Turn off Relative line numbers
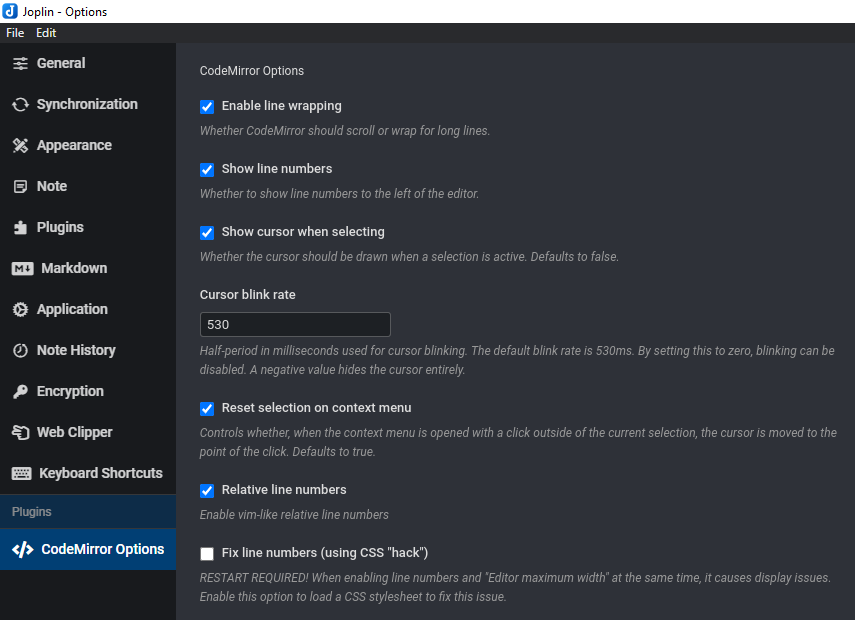 [x=207, y=491]
